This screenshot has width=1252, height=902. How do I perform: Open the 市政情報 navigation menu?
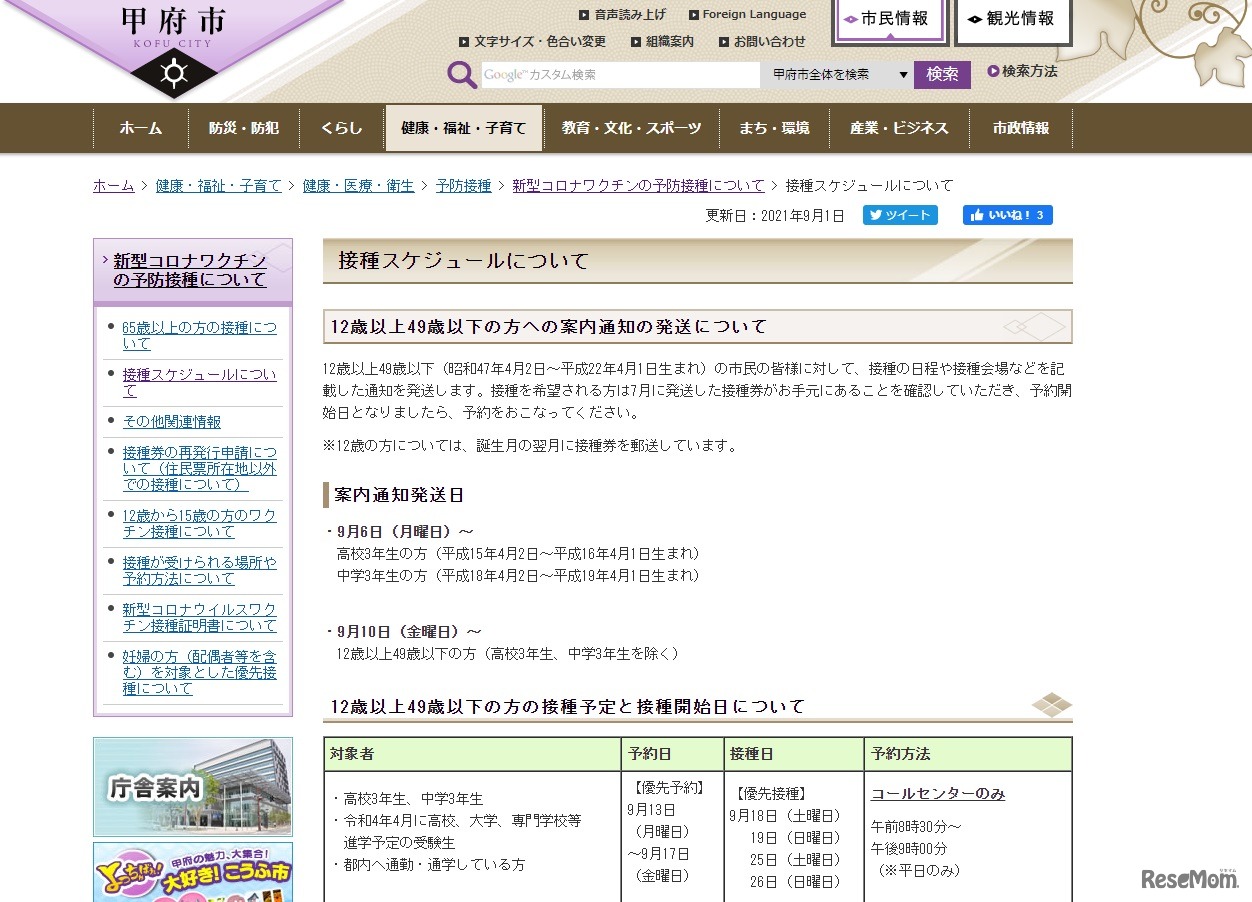click(1021, 128)
